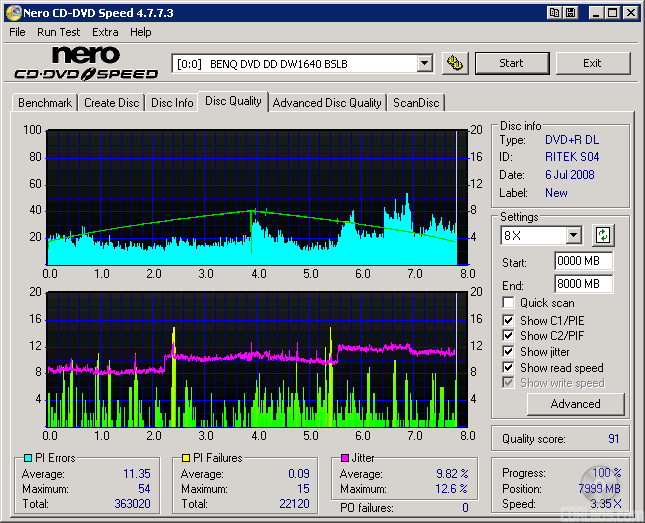Click the cyan PI Errors color swatch
Screen dimensions: 645x523
27,458
